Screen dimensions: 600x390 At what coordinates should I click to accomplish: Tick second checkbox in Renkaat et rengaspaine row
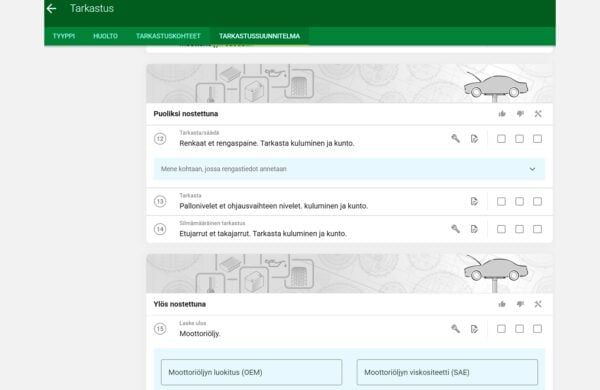click(x=519, y=139)
